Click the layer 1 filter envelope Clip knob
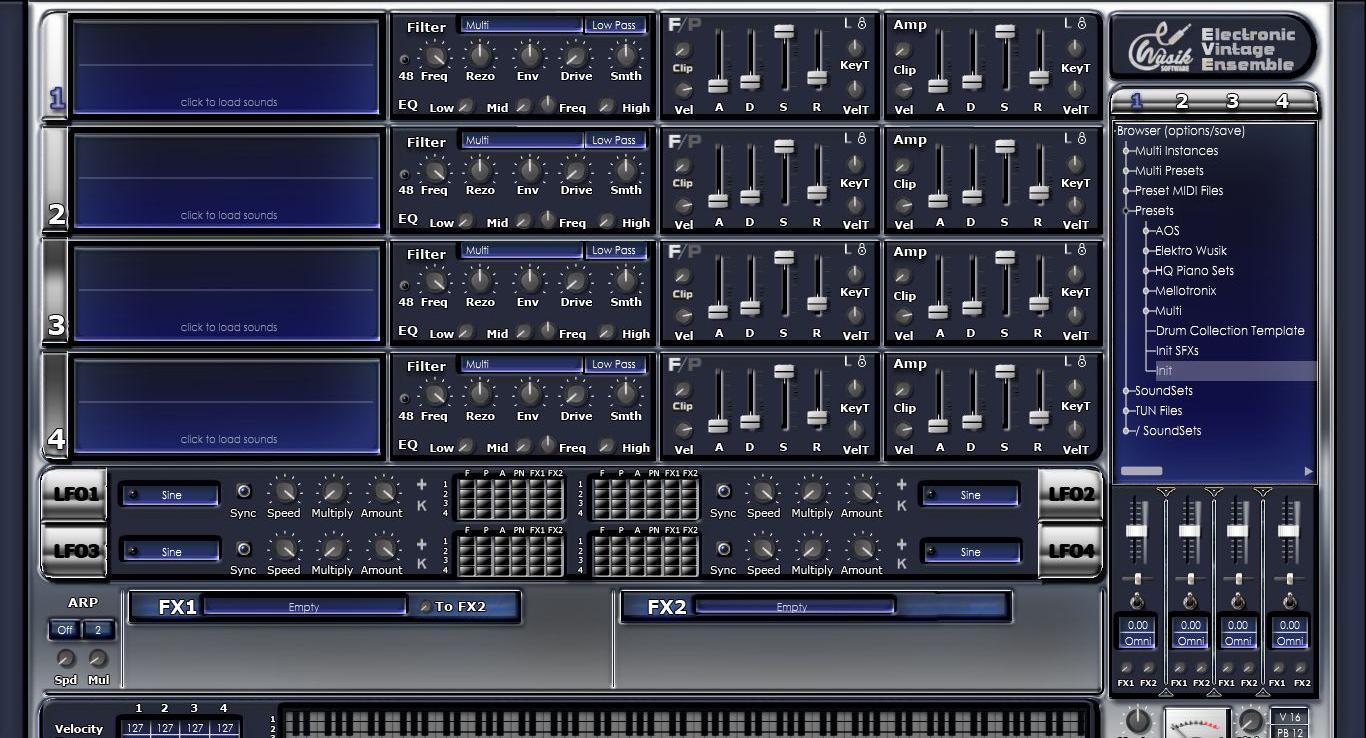 [x=683, y=50]
